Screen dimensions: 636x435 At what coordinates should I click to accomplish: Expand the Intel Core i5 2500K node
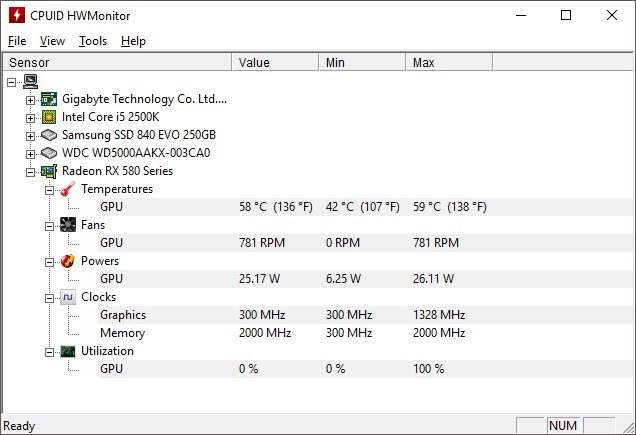[x=30, y=117]
